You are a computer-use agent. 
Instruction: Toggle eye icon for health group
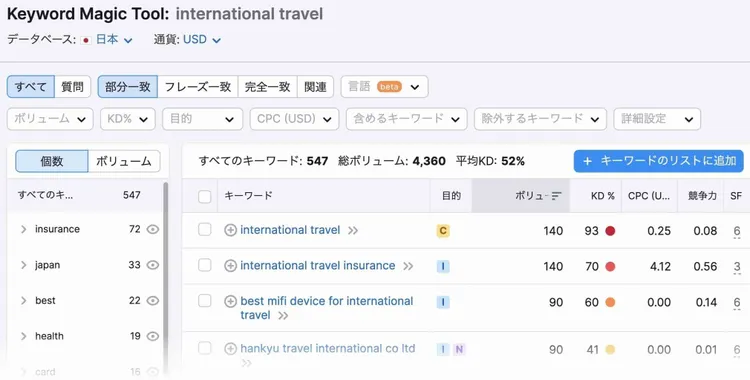[153, 336]
